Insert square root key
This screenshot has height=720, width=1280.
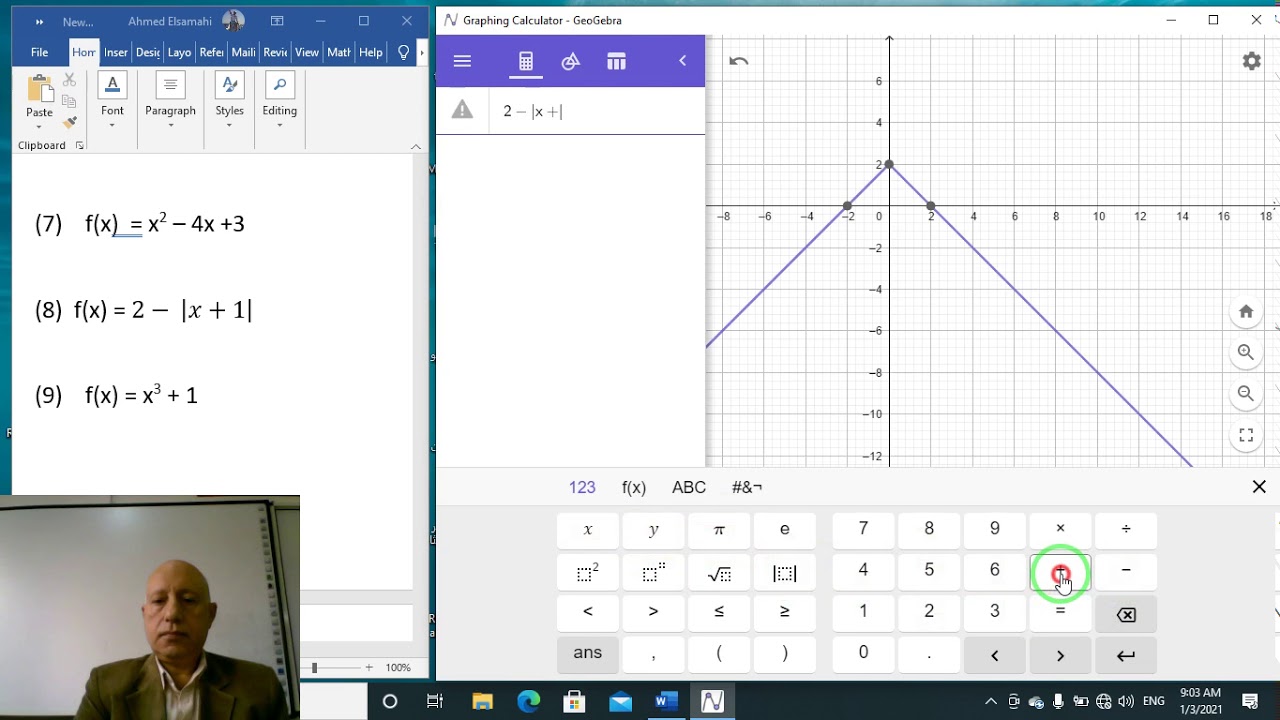point(719,572)
